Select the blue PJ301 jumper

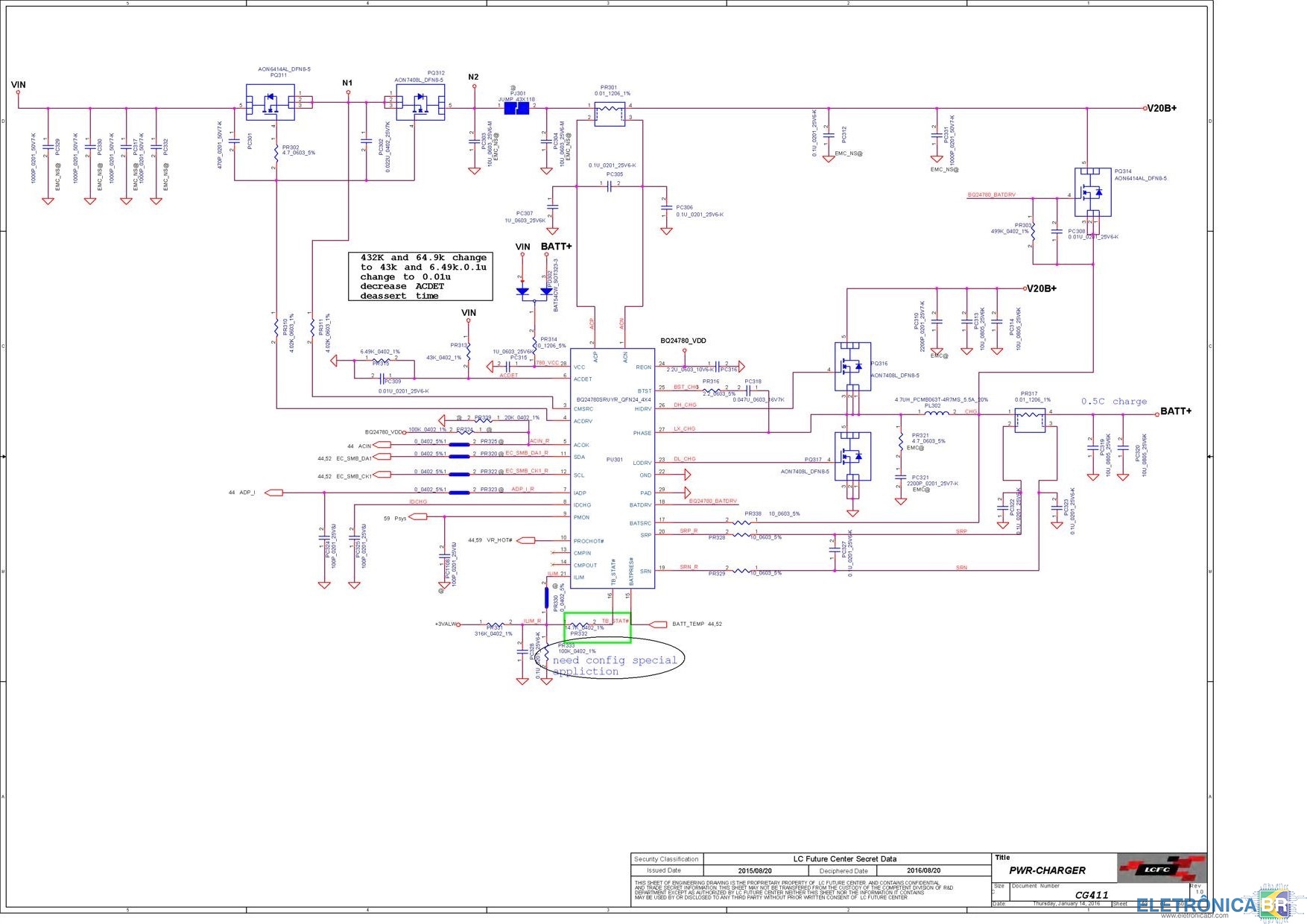click(516, 109)
